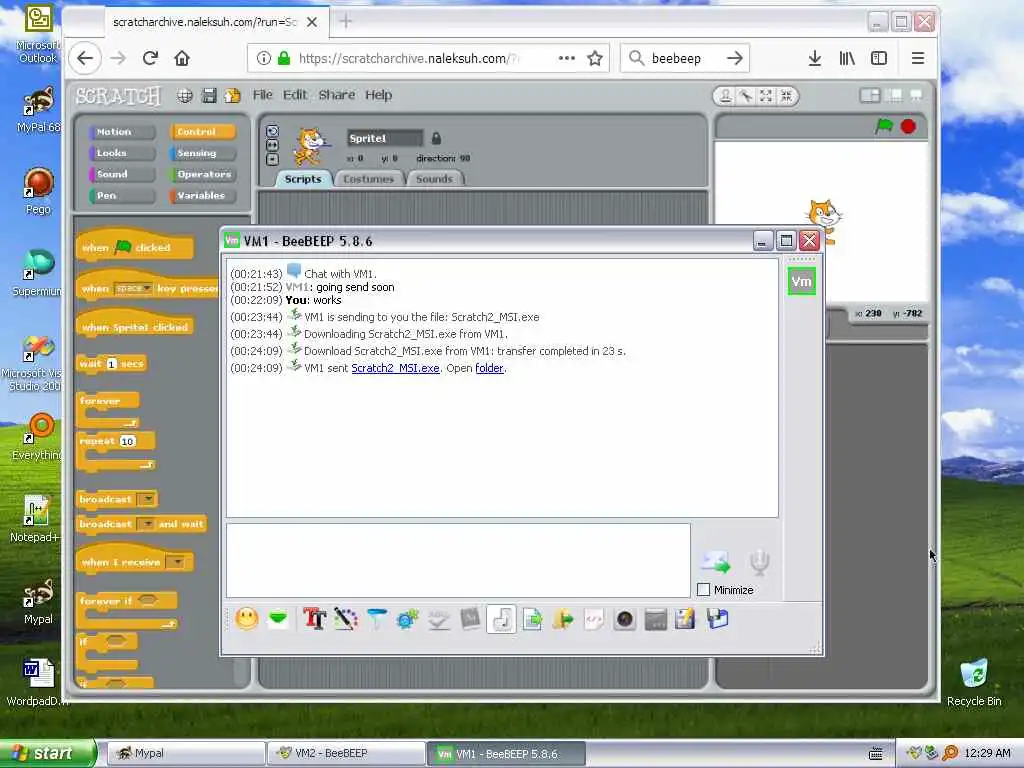Open the chat font (TT) settings
The height and width of the screenshot is (768, 1024).
[314, 618]
